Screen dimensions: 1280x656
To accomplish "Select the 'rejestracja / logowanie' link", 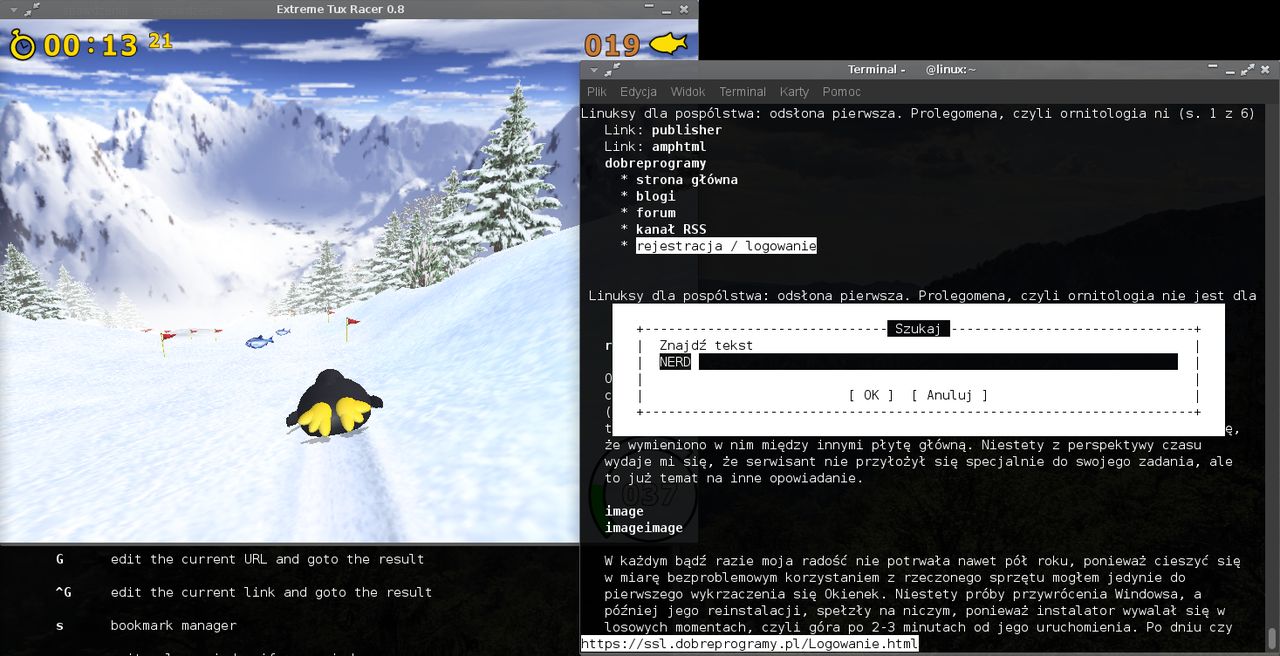I will [x=726, y=246].
